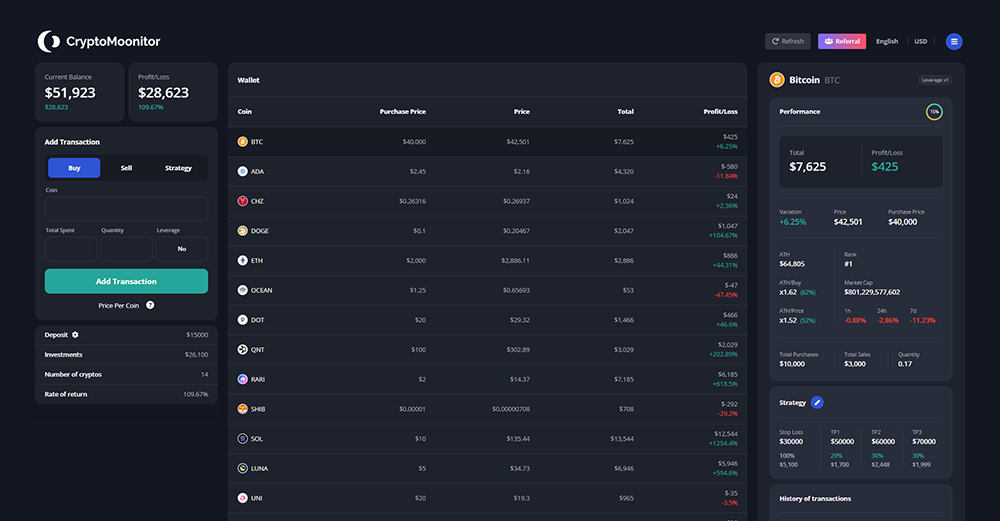Click the Deposit settings gear icon
1000x521 pixels.
75,335
